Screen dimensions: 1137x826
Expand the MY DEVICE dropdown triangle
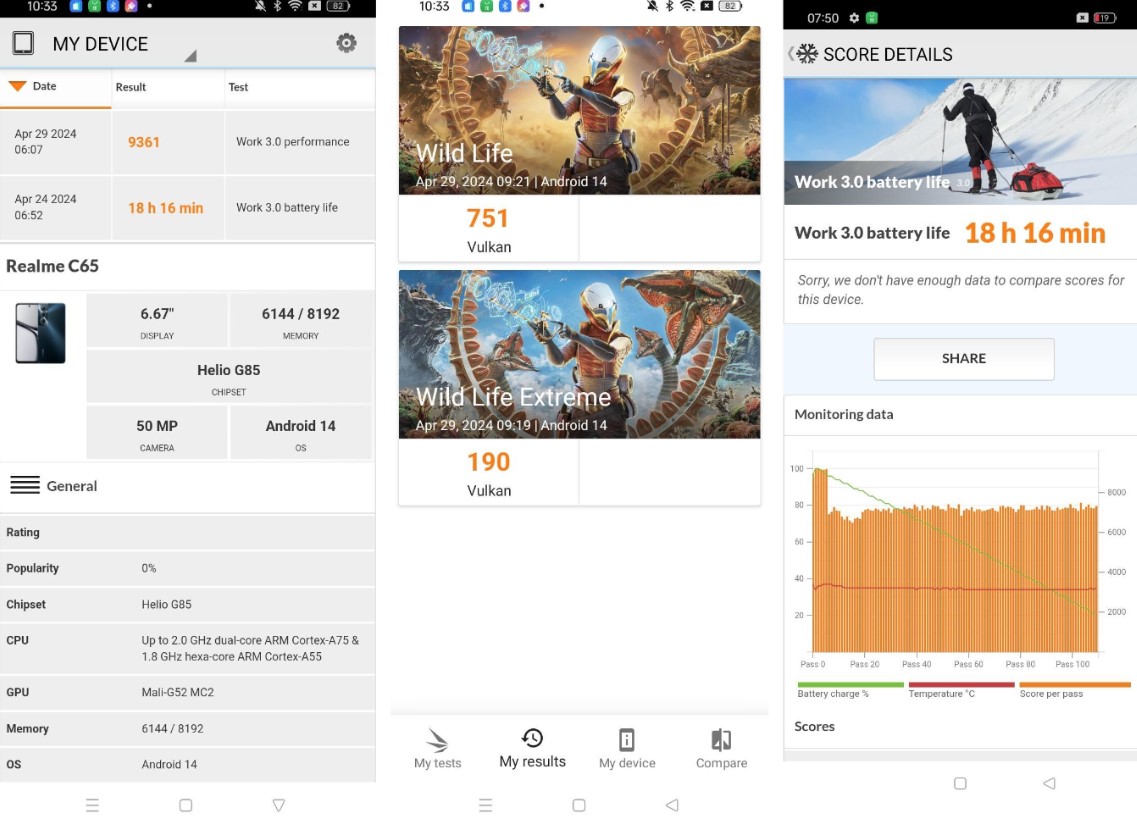click(x=190, y=56)
